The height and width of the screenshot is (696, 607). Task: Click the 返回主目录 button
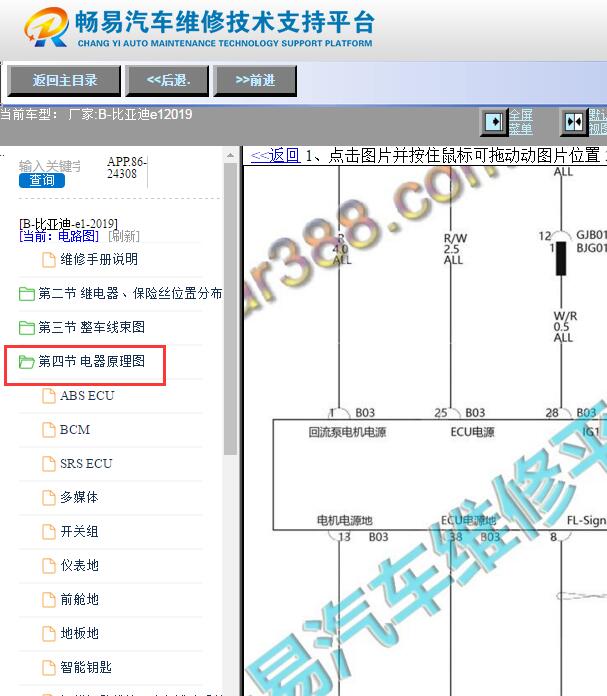(64, 80)
